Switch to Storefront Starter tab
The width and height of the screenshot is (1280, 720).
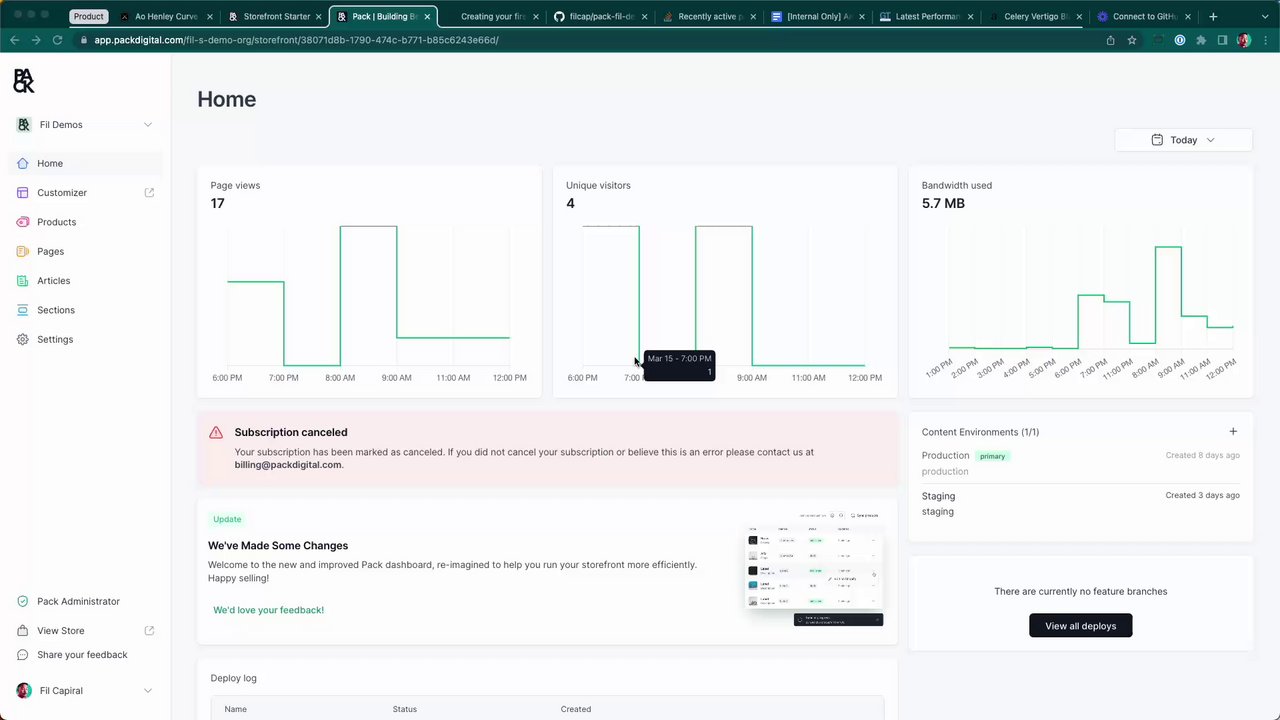(276, 16)
